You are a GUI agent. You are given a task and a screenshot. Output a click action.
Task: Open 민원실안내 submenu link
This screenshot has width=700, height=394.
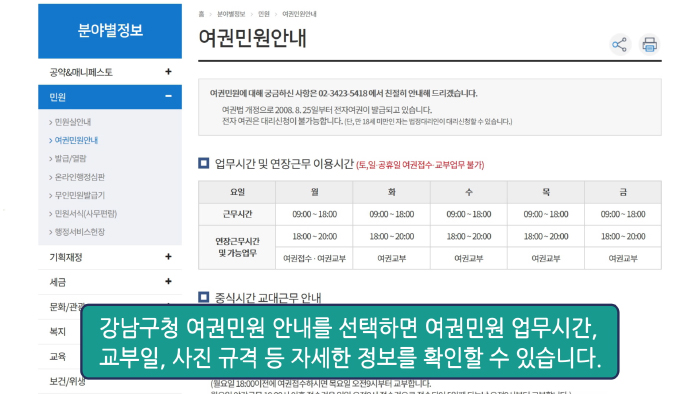72,122
